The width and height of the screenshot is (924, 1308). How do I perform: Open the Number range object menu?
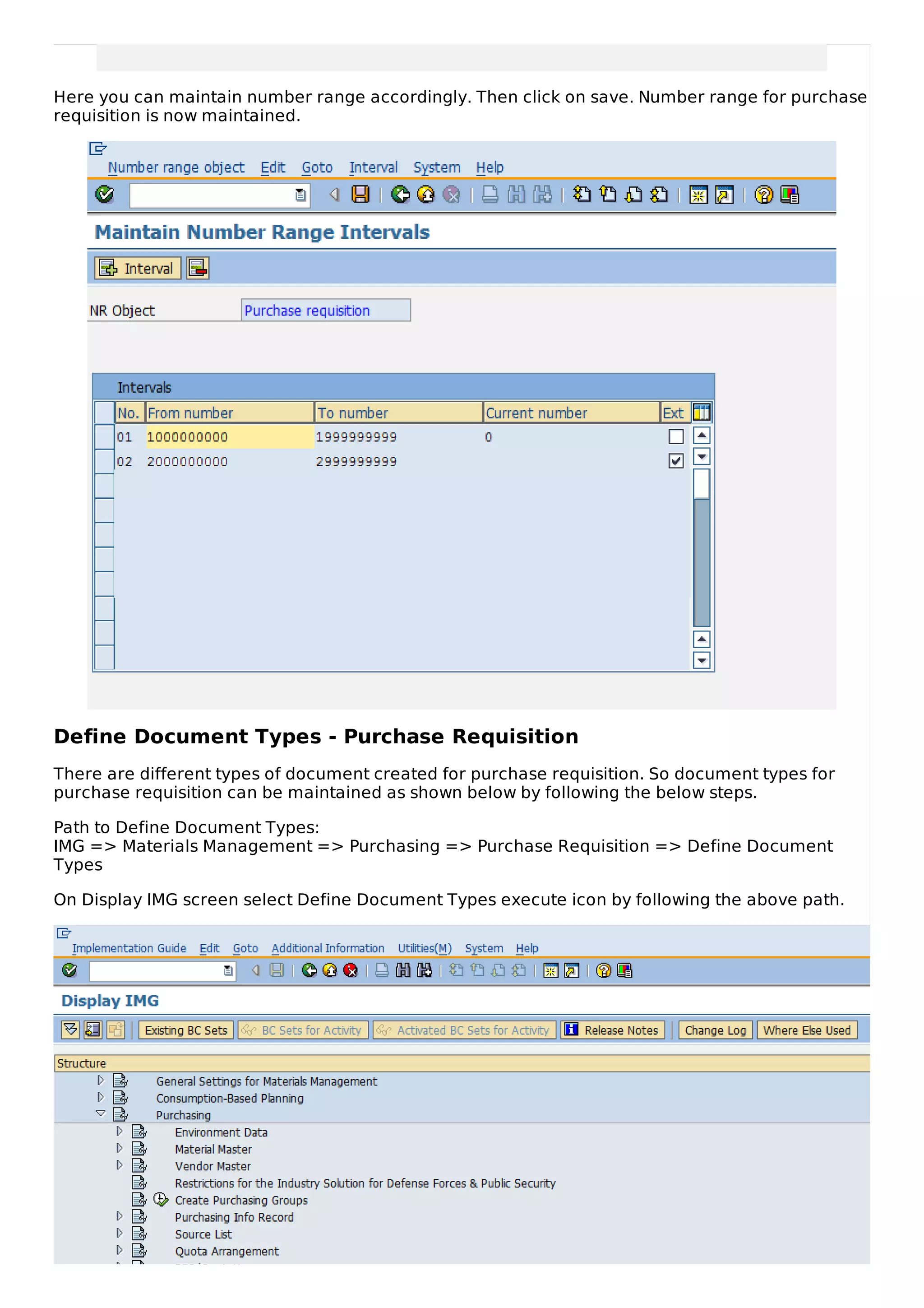176,167
